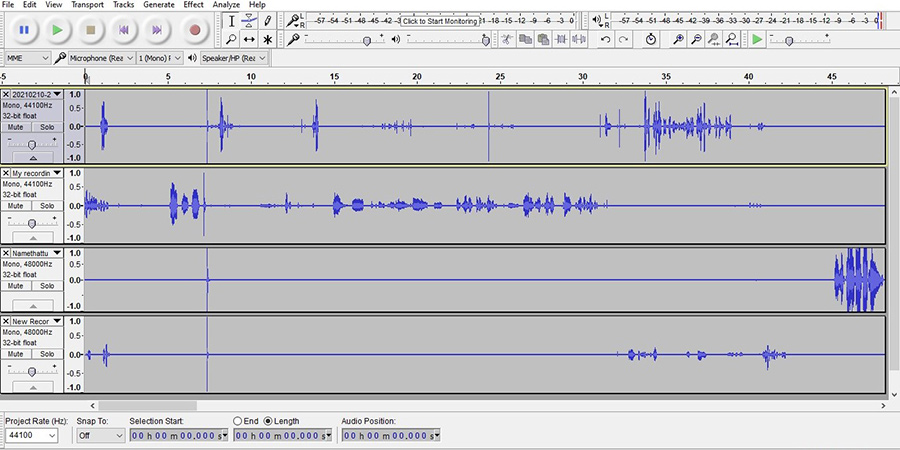Open the Generate menu
900x450 pixels.
[x=159, y=5]
